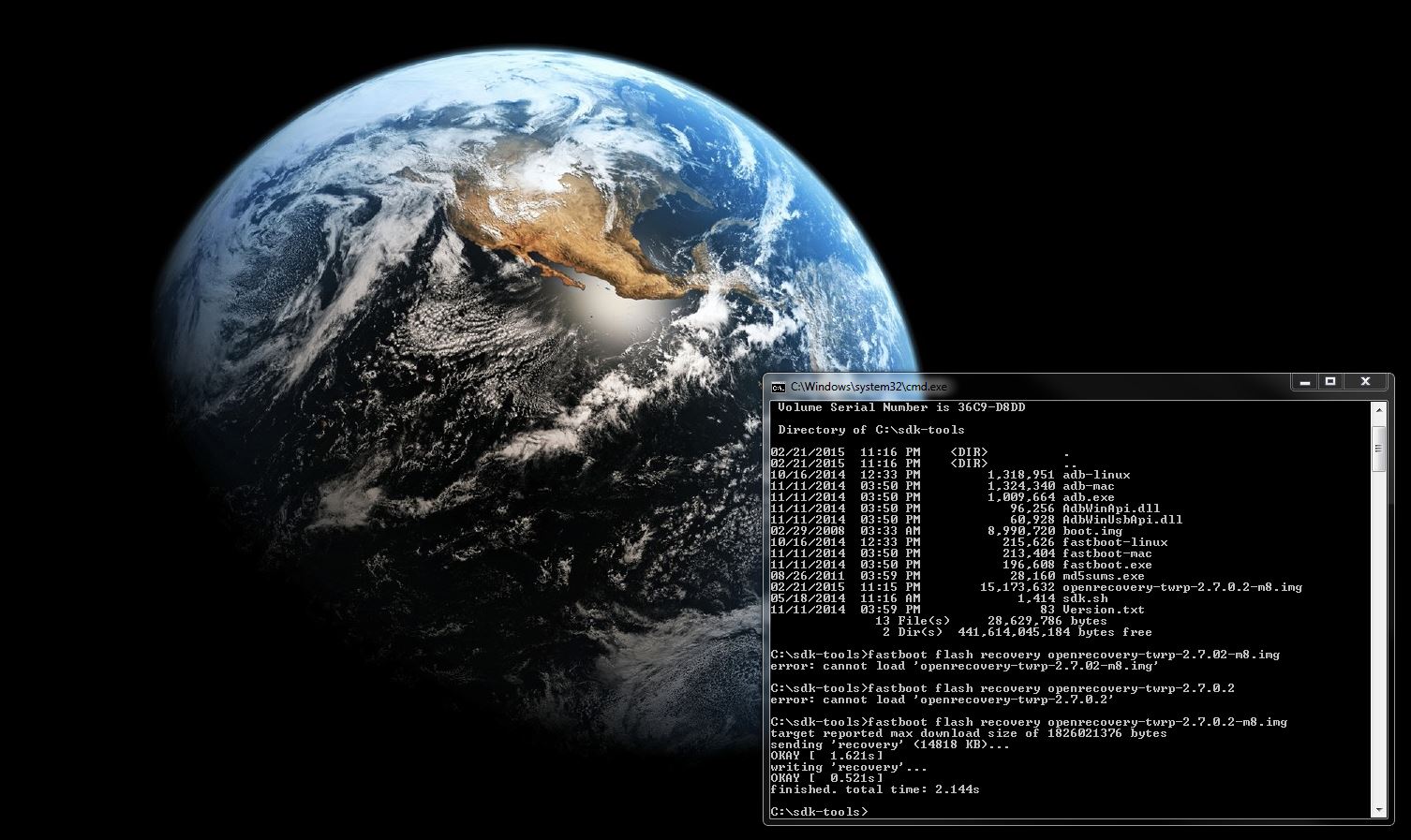The height and width of the screenshot is (840, 1411).
Task: Click the AdbWinUsbApi.dll file name
Action: tap(1121, 520)
